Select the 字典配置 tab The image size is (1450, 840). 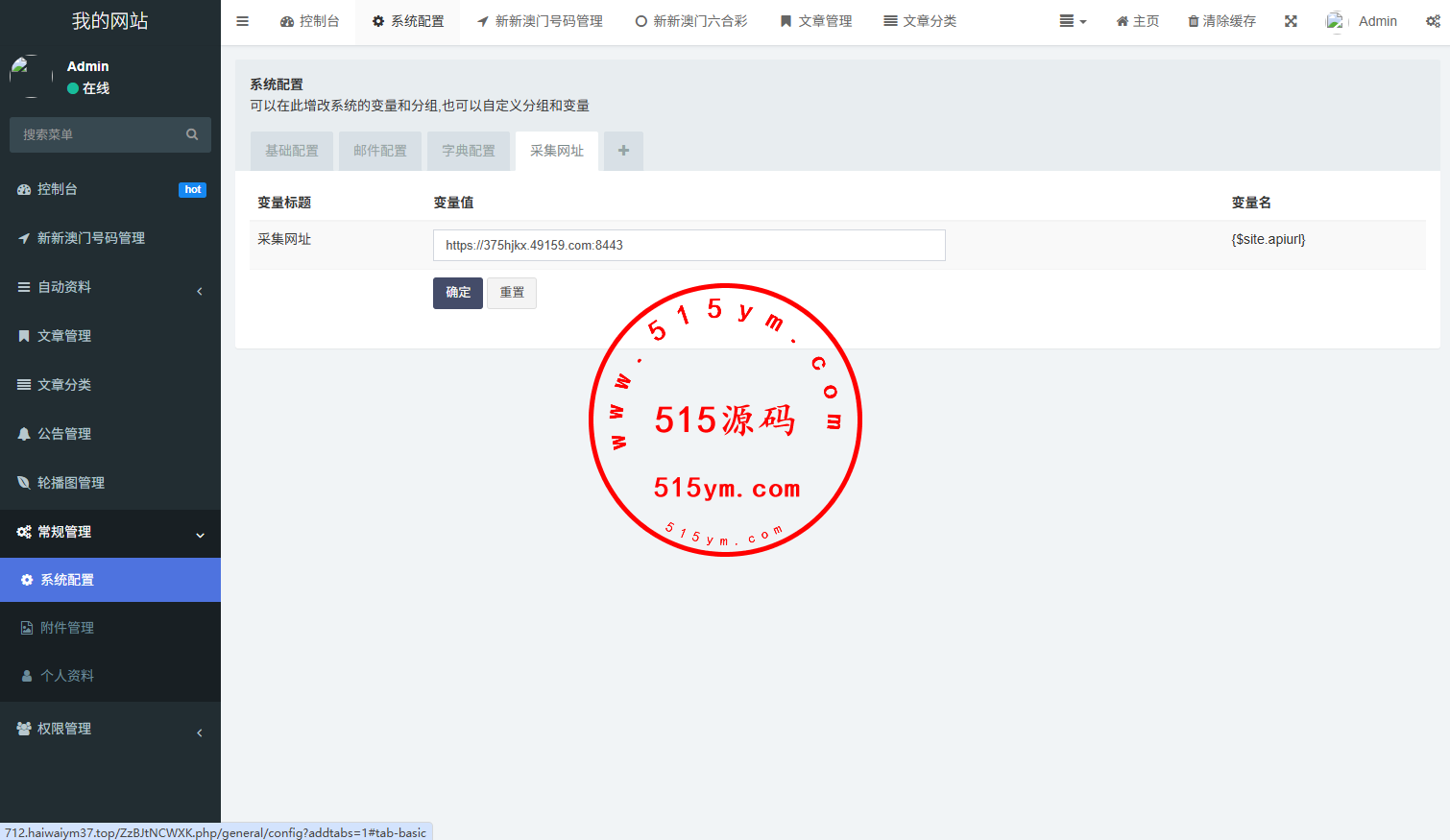pos(469,151)
